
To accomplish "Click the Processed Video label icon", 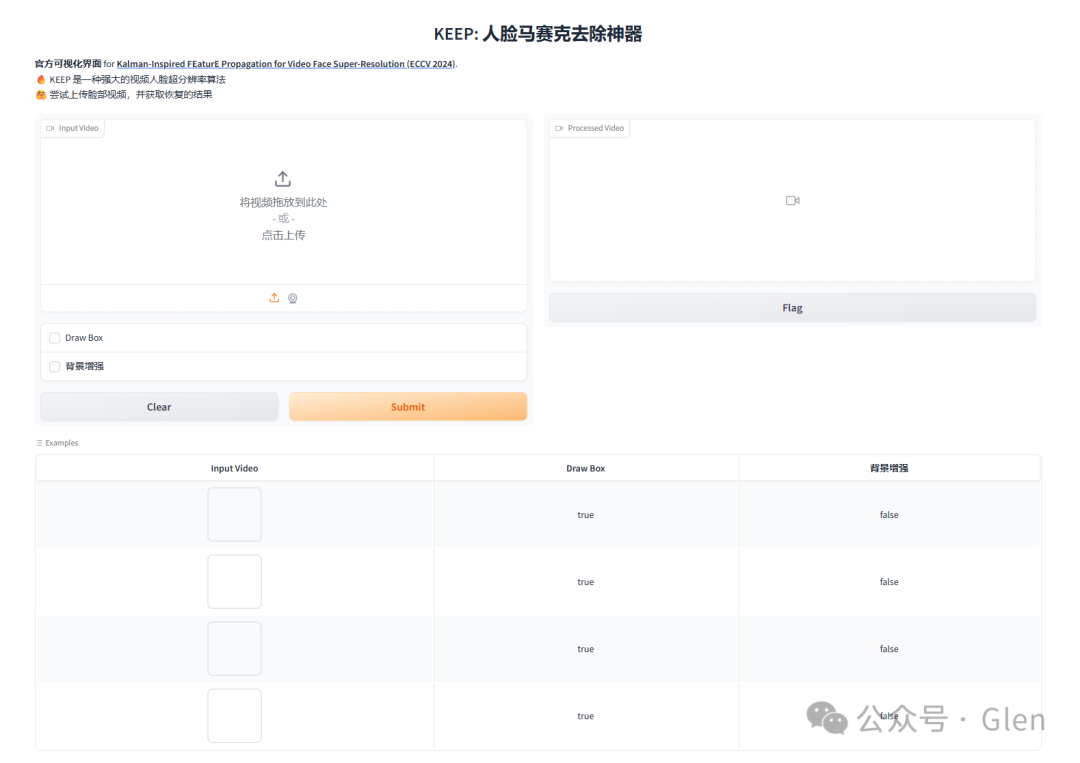I will tap(559, 128).
